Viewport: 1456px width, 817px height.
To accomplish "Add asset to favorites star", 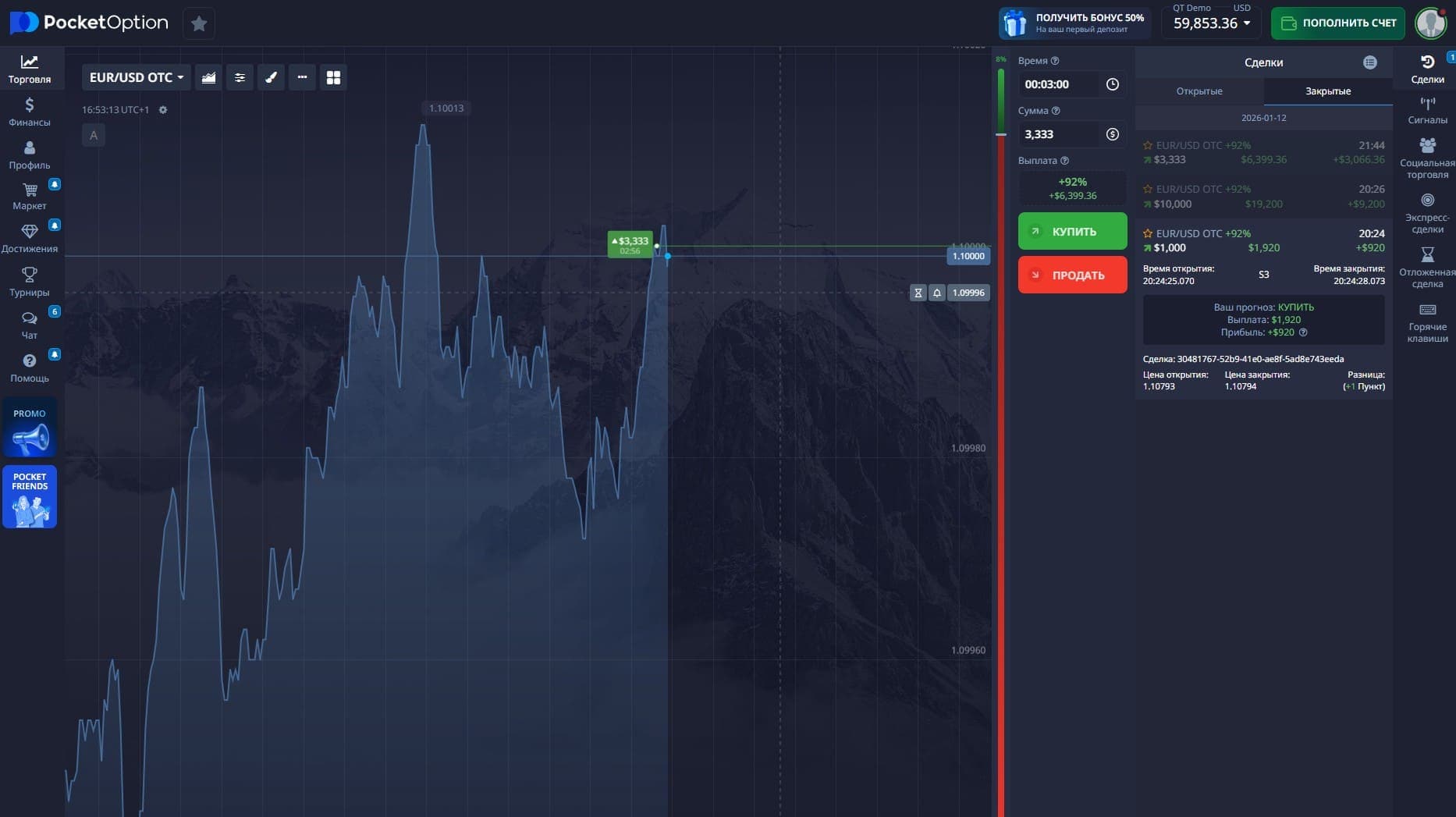I will point(199,23).
